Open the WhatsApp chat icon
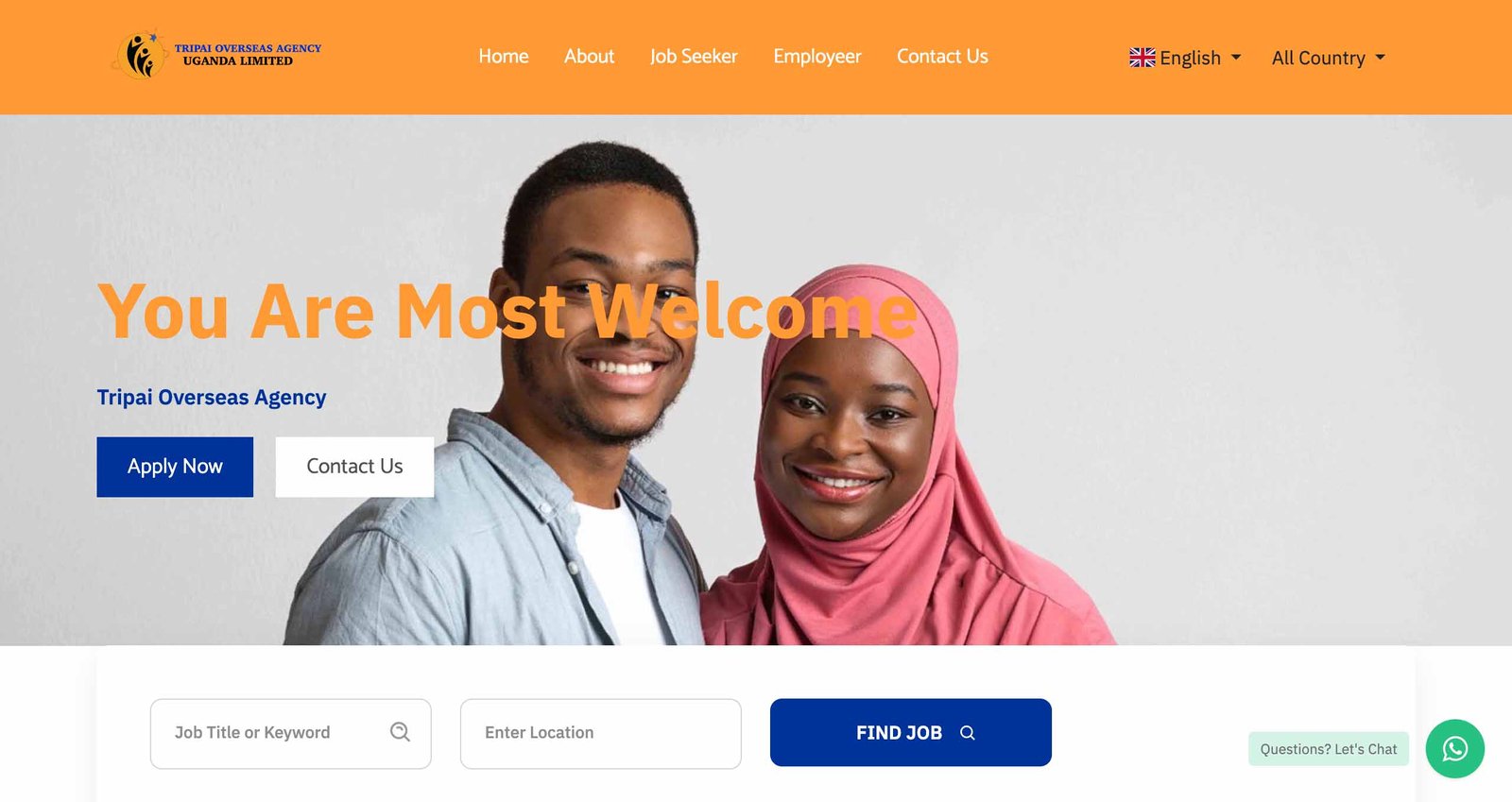Image resolution: width=1512 pixels, height=802 pixels. [x=1454, y=749]
